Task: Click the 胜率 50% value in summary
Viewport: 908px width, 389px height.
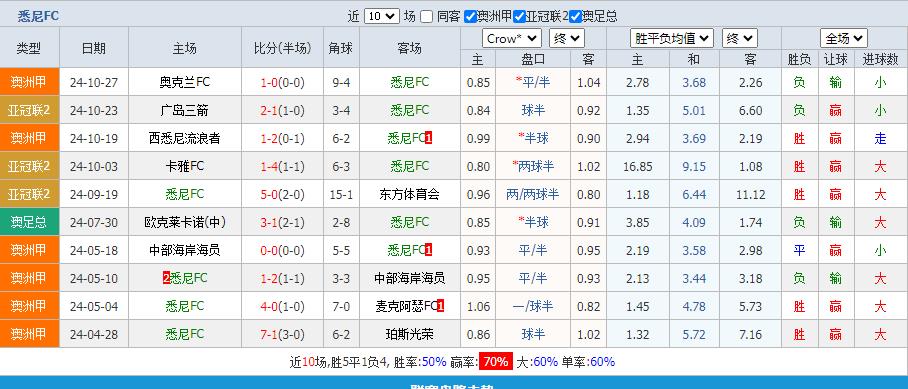Action: click(434, 362)
